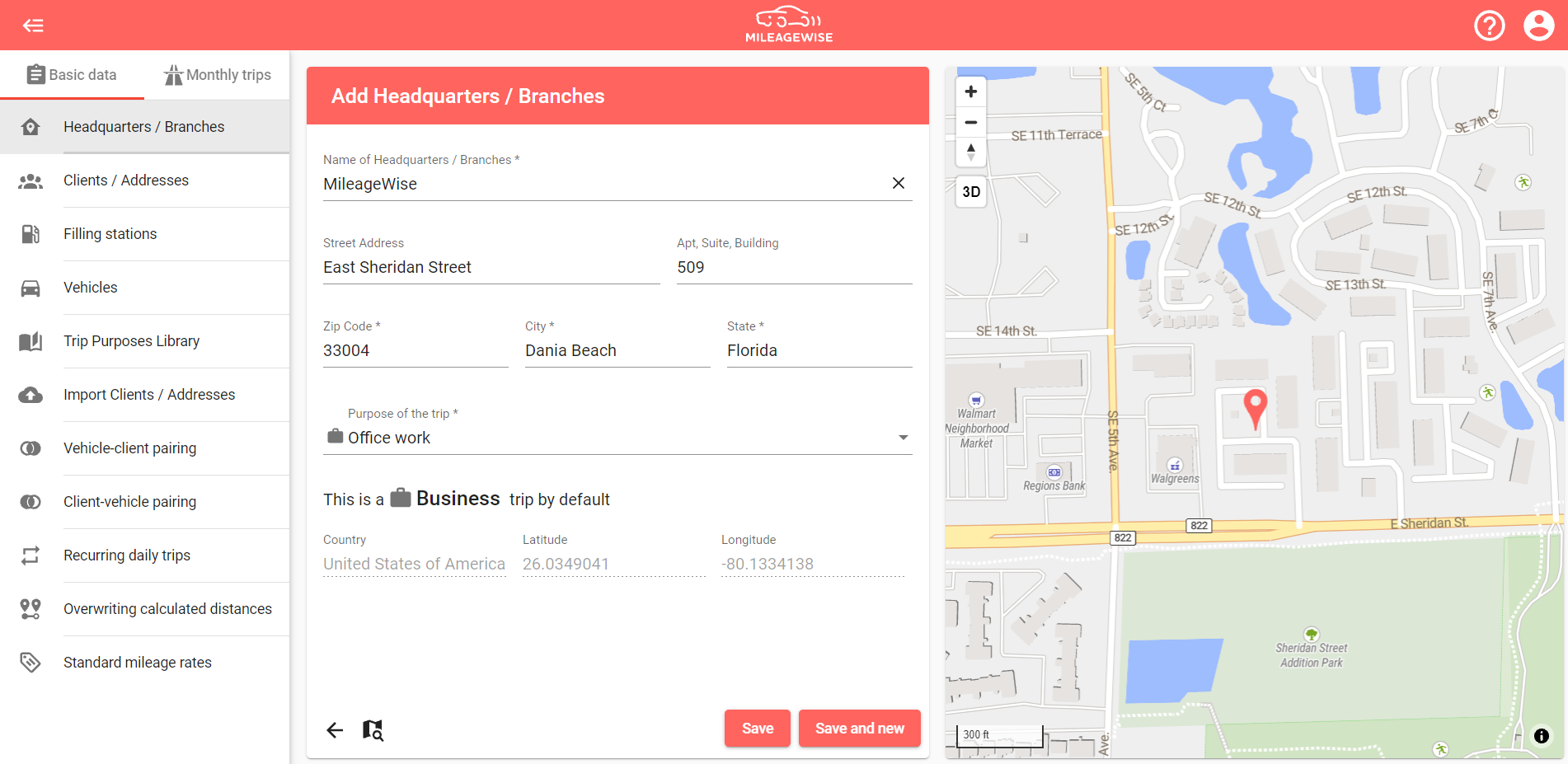The height and width of the screenshot is (764, 1568).
Task: Click the Longitude field
Action: (x=813, y=564)
